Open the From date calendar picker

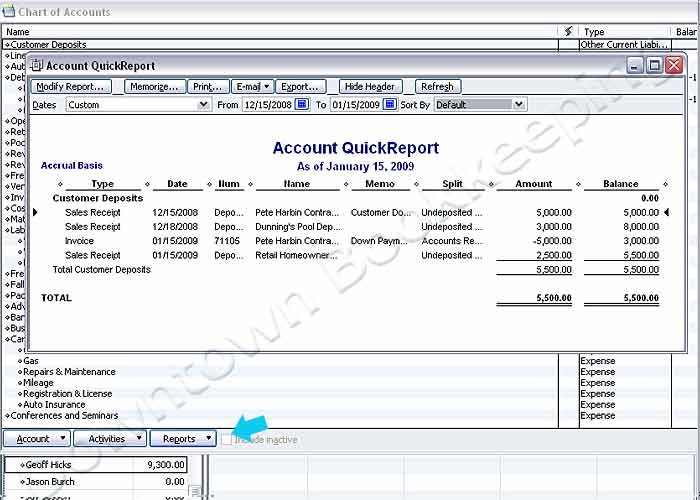click(302, 104)
